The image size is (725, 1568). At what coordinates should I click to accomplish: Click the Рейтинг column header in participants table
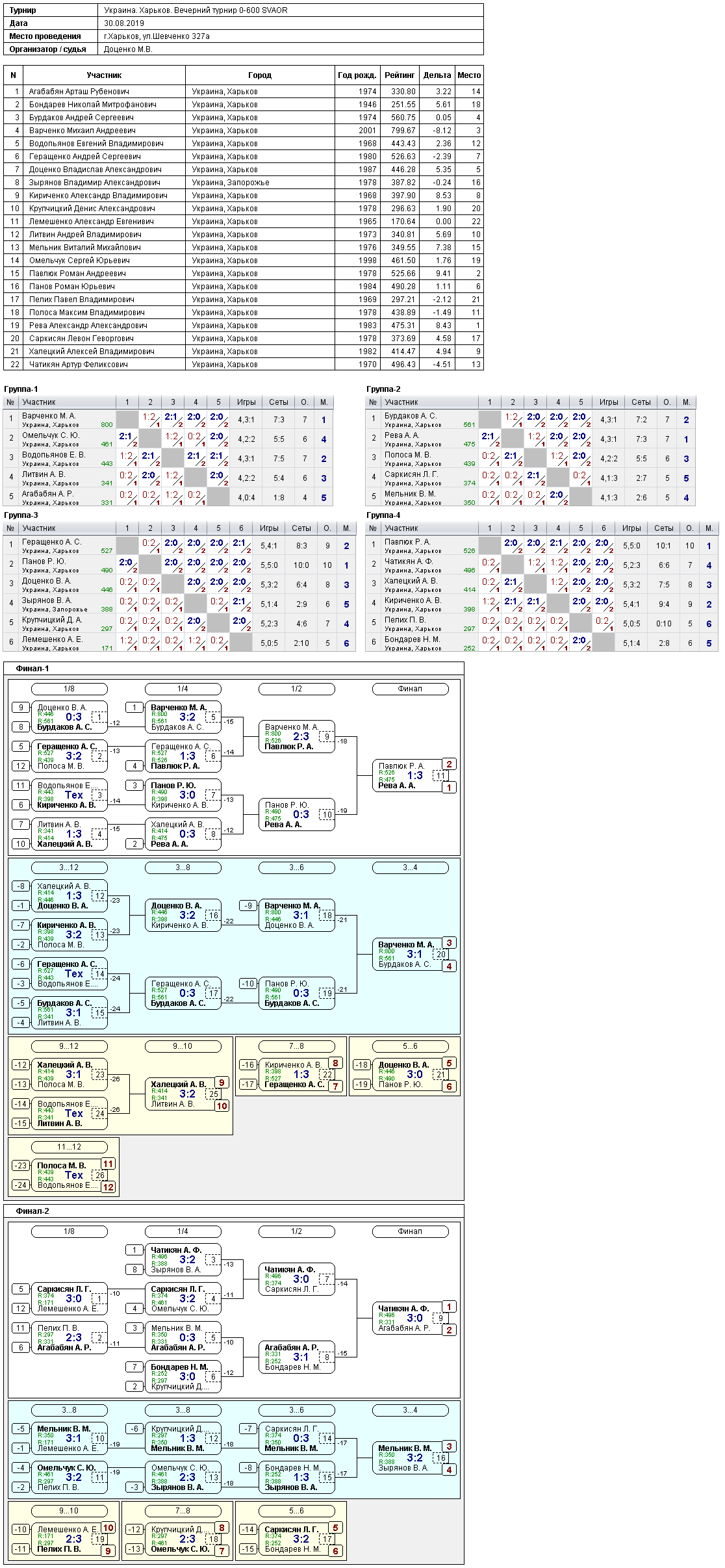(399, 75)
